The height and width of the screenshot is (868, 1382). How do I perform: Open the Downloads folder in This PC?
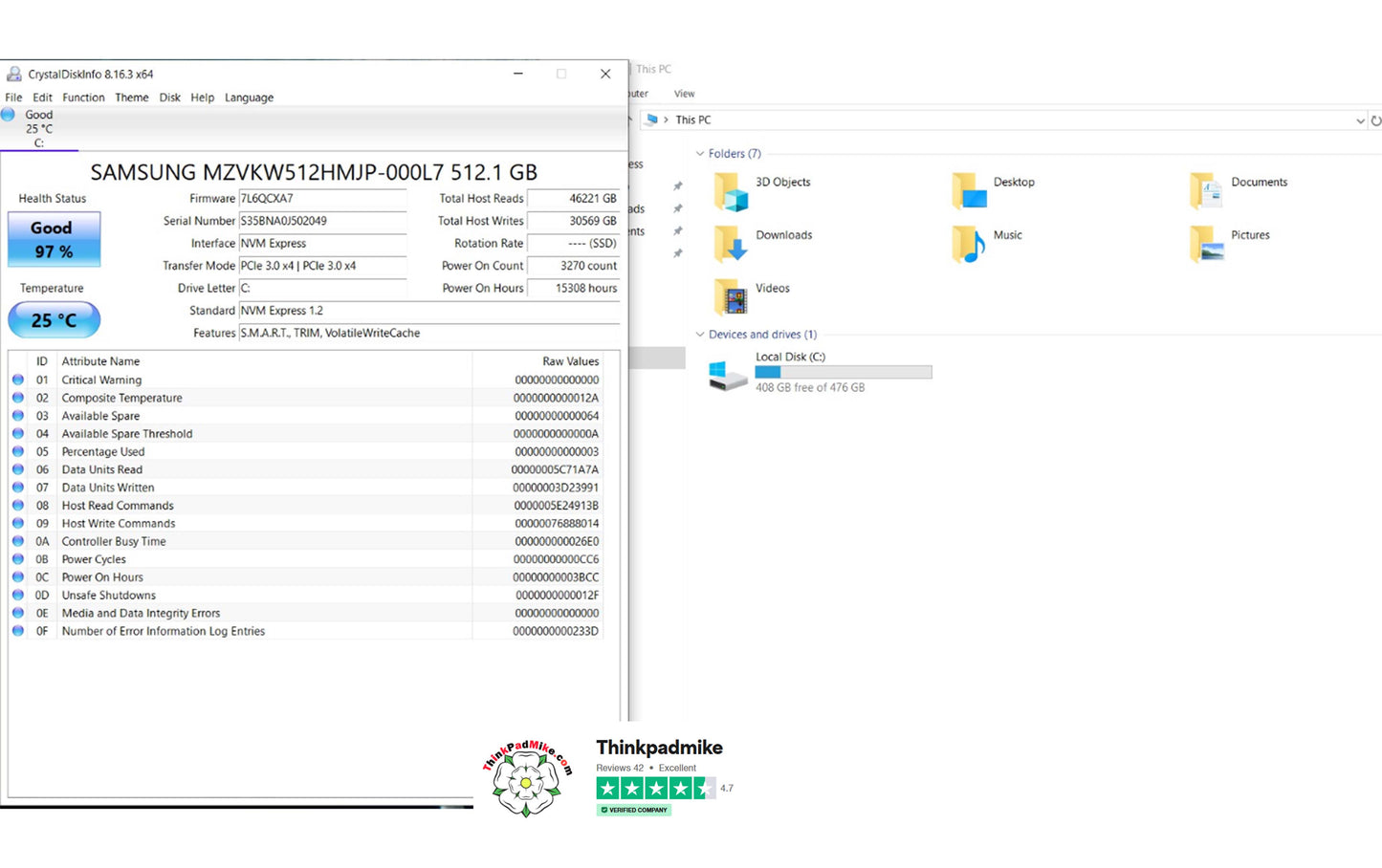click(763, 244)
